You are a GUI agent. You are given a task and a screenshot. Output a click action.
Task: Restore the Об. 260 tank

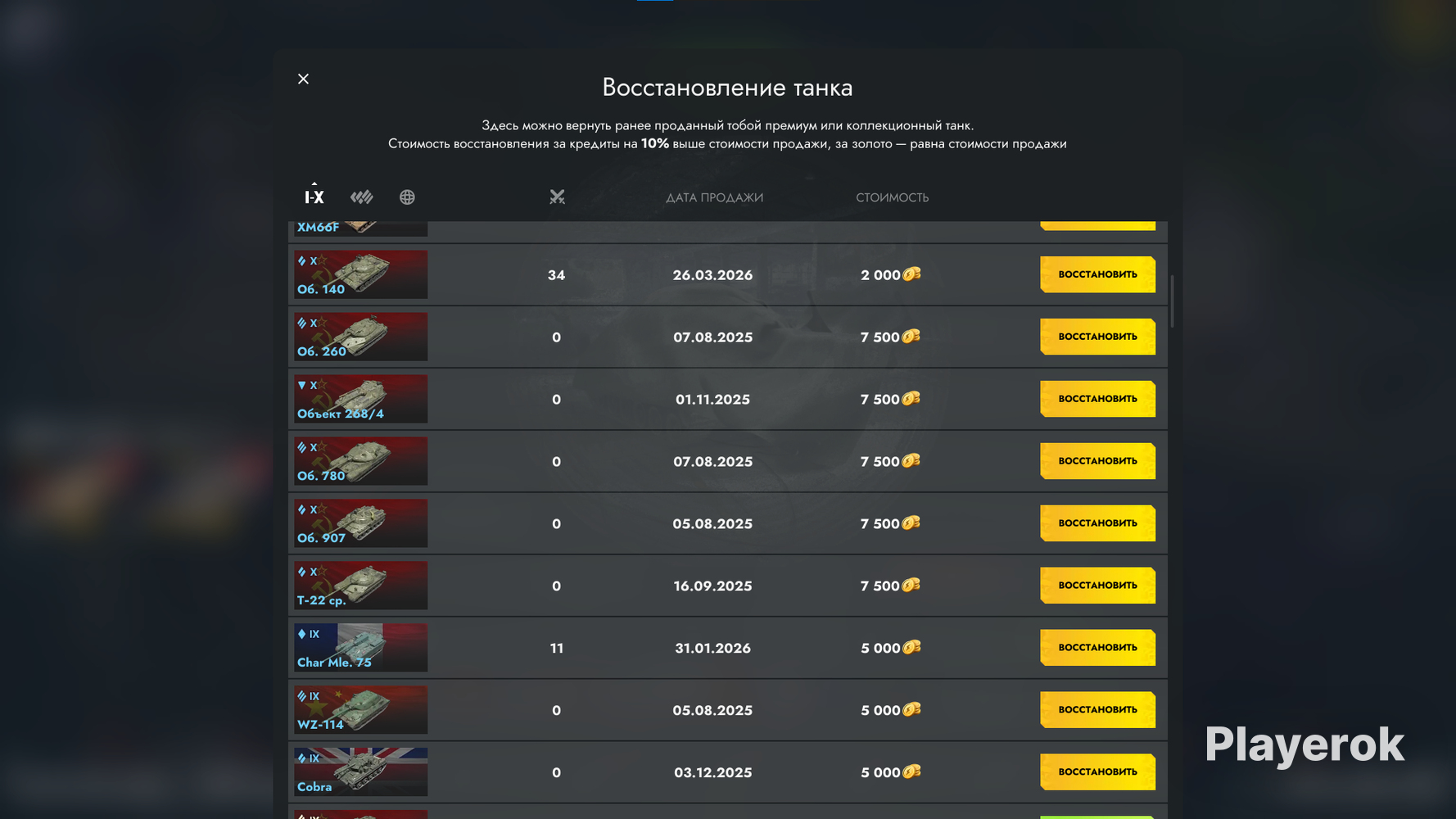(x=1097, y=337)
